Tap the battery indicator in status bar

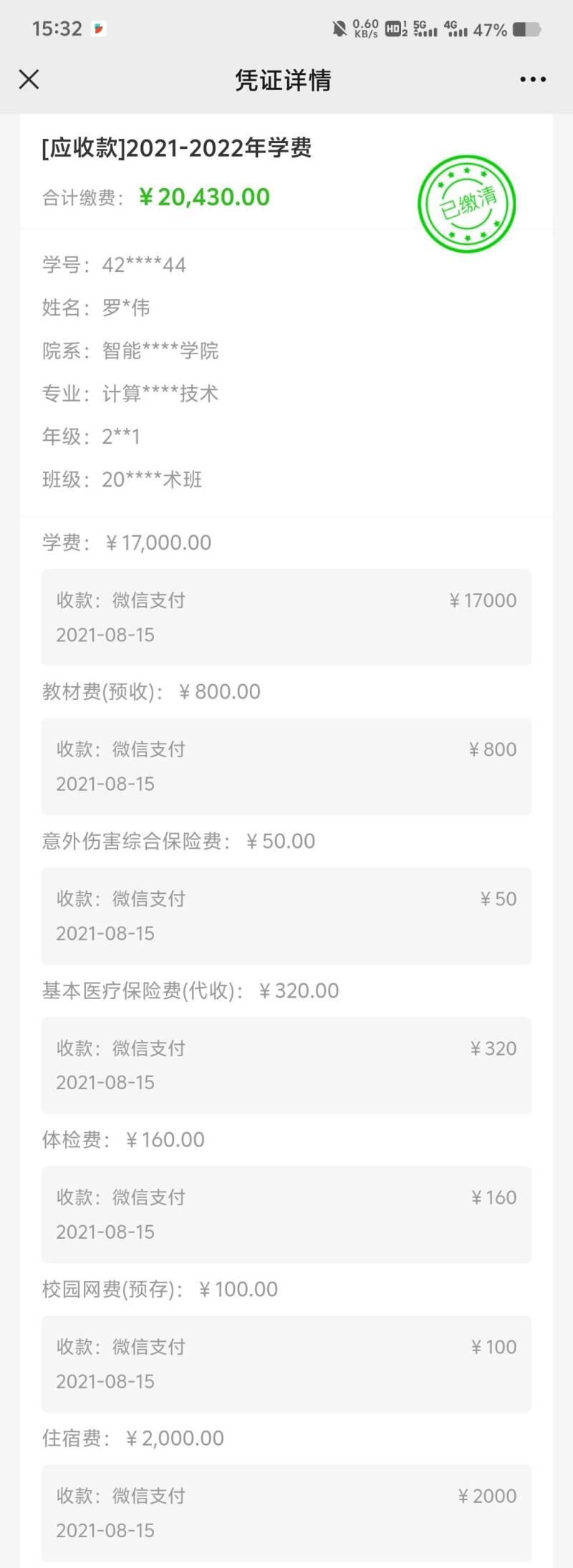tap(527, 29)
